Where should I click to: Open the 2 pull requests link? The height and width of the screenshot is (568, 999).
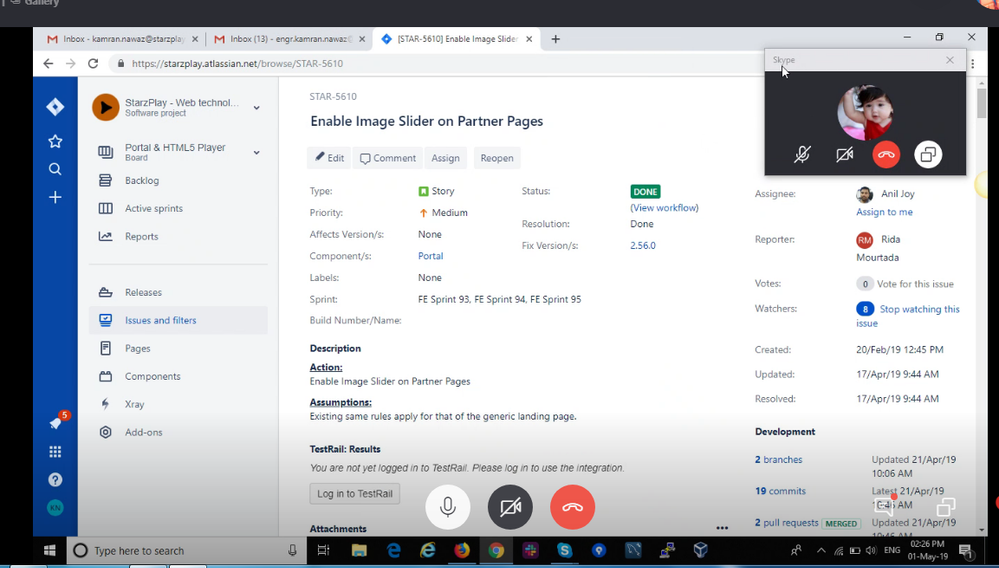pyautogui.click(x=787, y=523)
